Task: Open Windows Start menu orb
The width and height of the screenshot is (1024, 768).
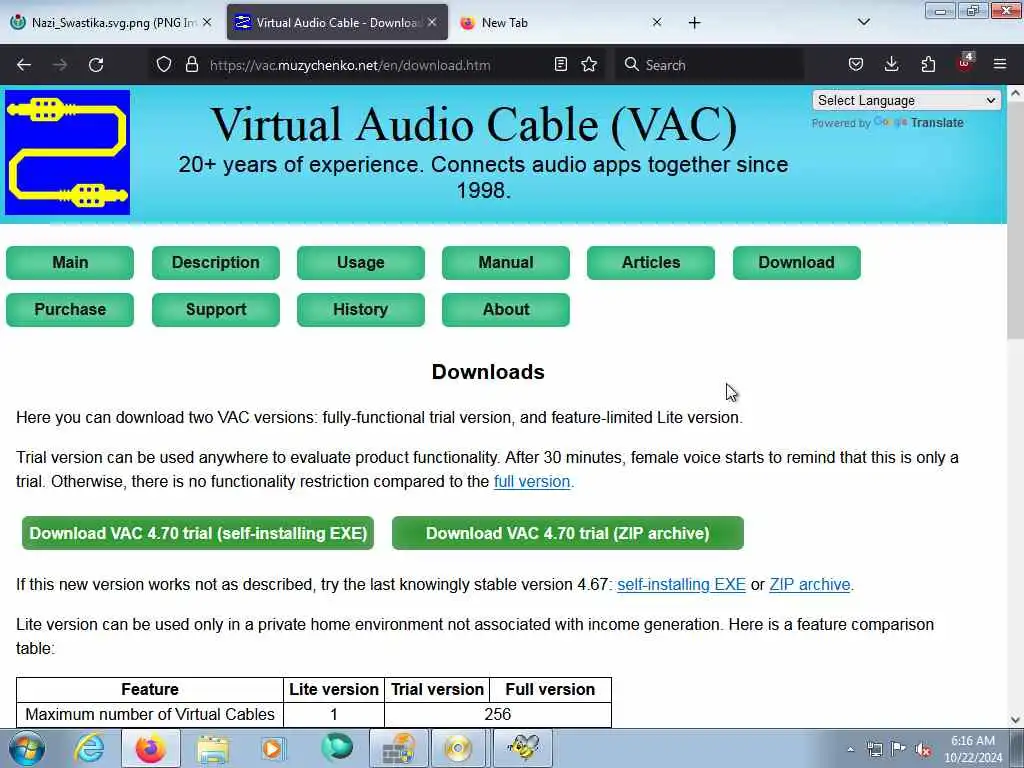Action: coord(27,748)
